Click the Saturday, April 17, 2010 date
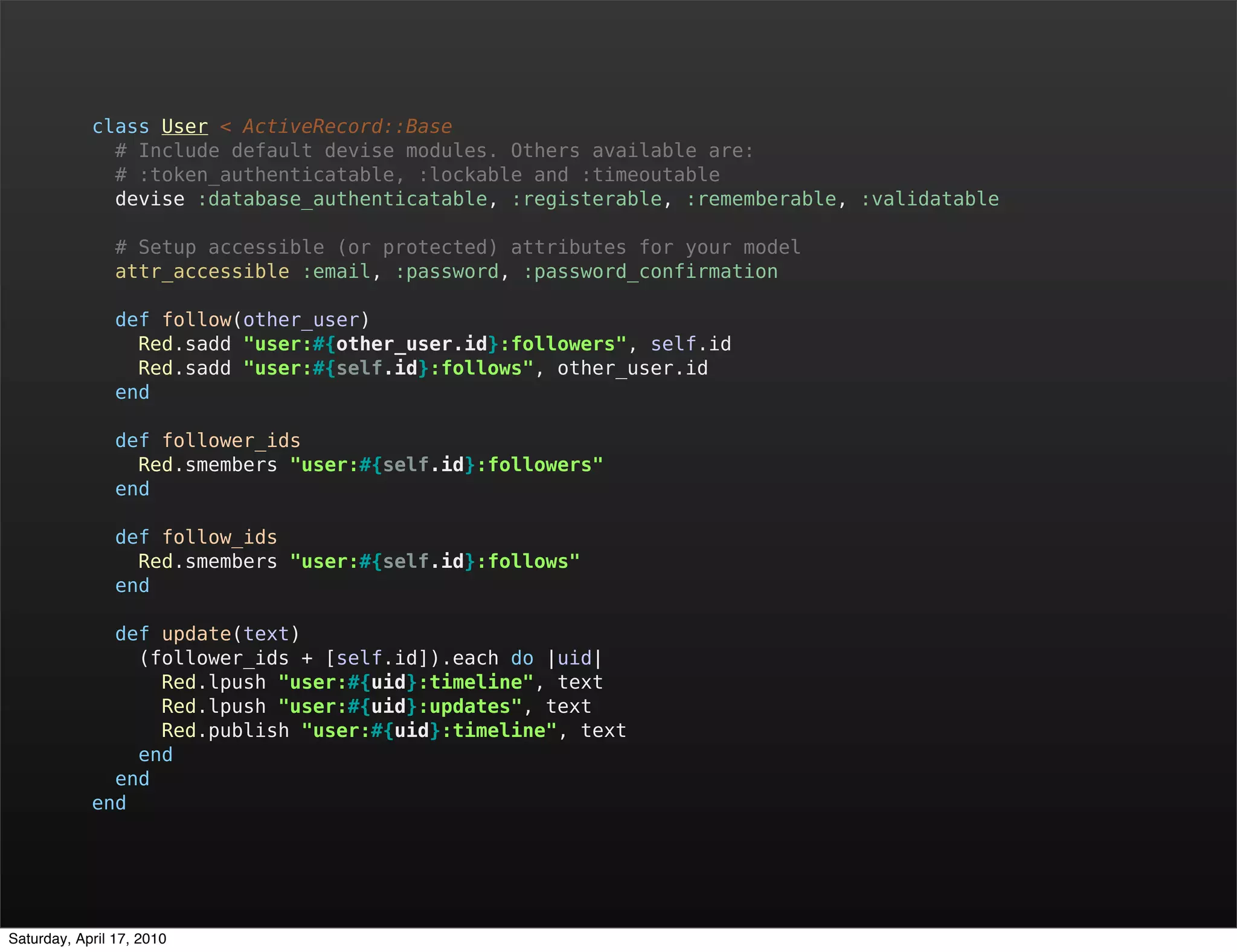Viewport: 1237px width, 952px height. (x=87, y=939)
